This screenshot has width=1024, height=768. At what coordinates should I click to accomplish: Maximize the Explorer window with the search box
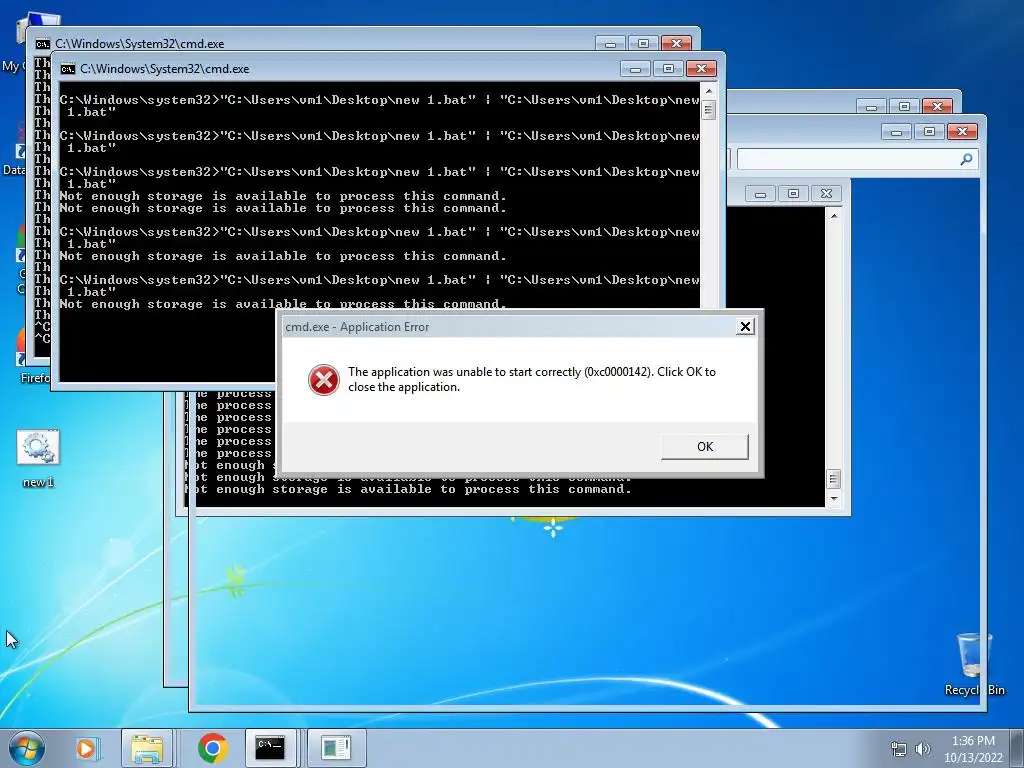point(929,131)
